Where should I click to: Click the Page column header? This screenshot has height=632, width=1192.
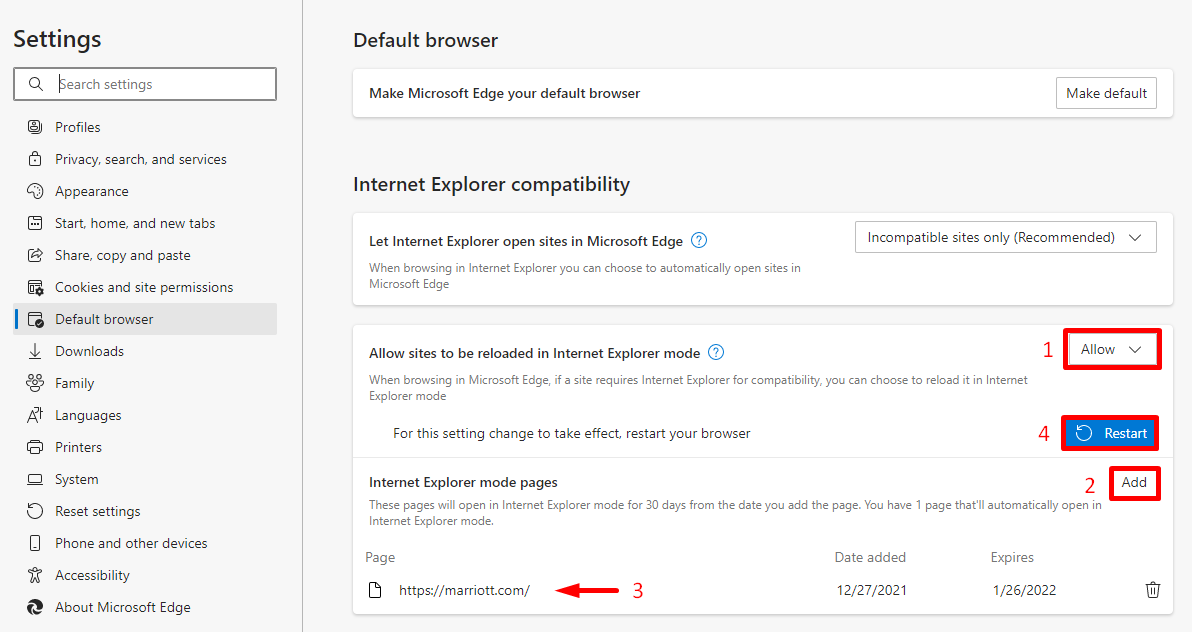(x=380, y=557)
